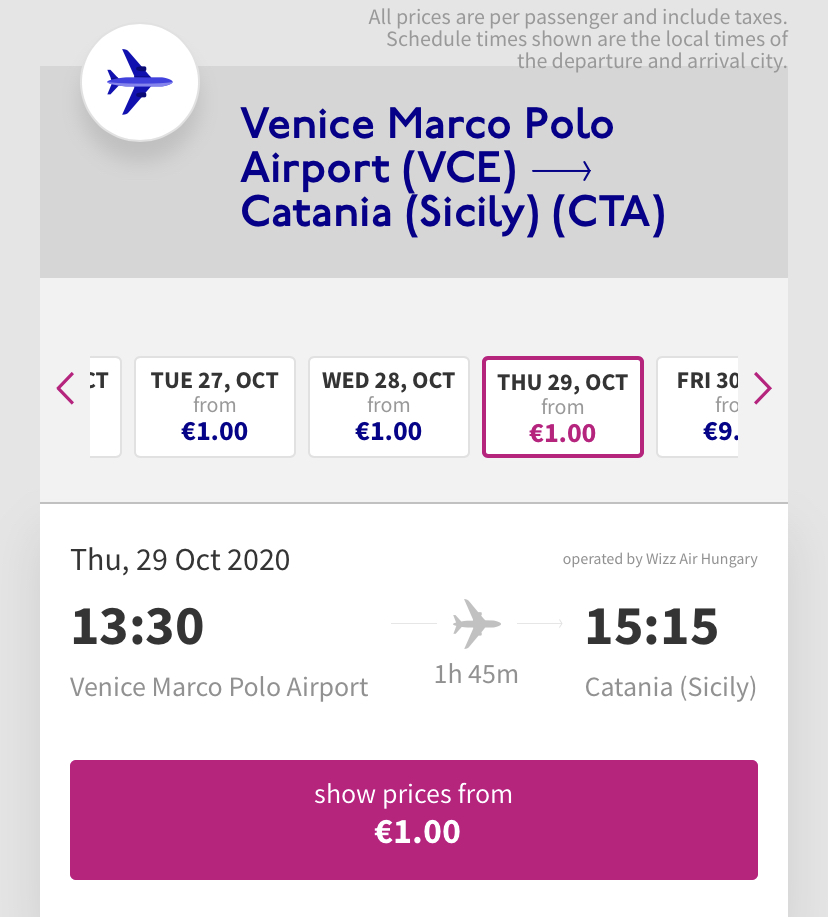Click the Venice to Catania route heading
This screenshot has height=917, width=828.
(452, 170)
